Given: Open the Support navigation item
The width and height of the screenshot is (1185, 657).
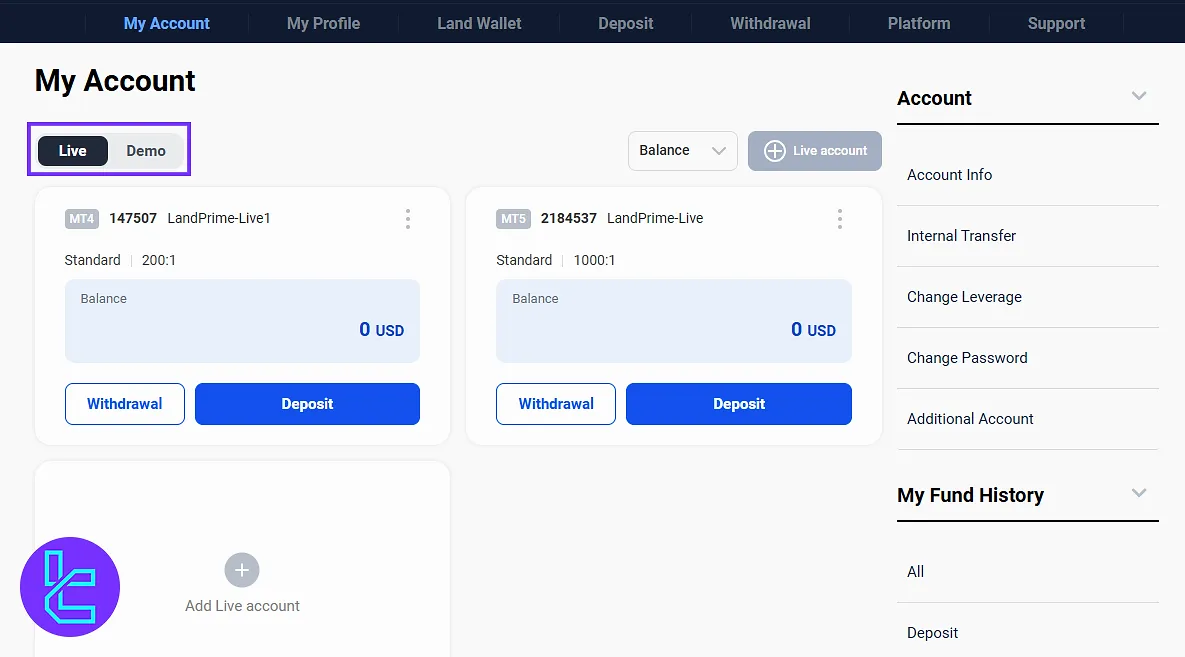Looking at the screenshot, I should click(x=1056, y=23).
